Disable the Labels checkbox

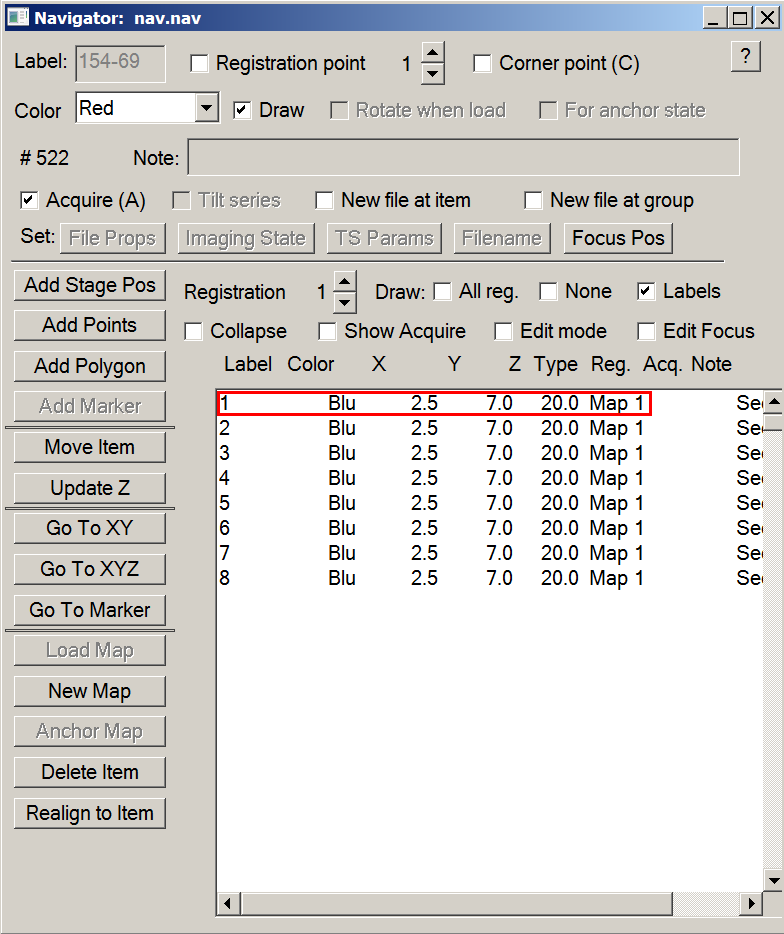[x=647, y=292]
